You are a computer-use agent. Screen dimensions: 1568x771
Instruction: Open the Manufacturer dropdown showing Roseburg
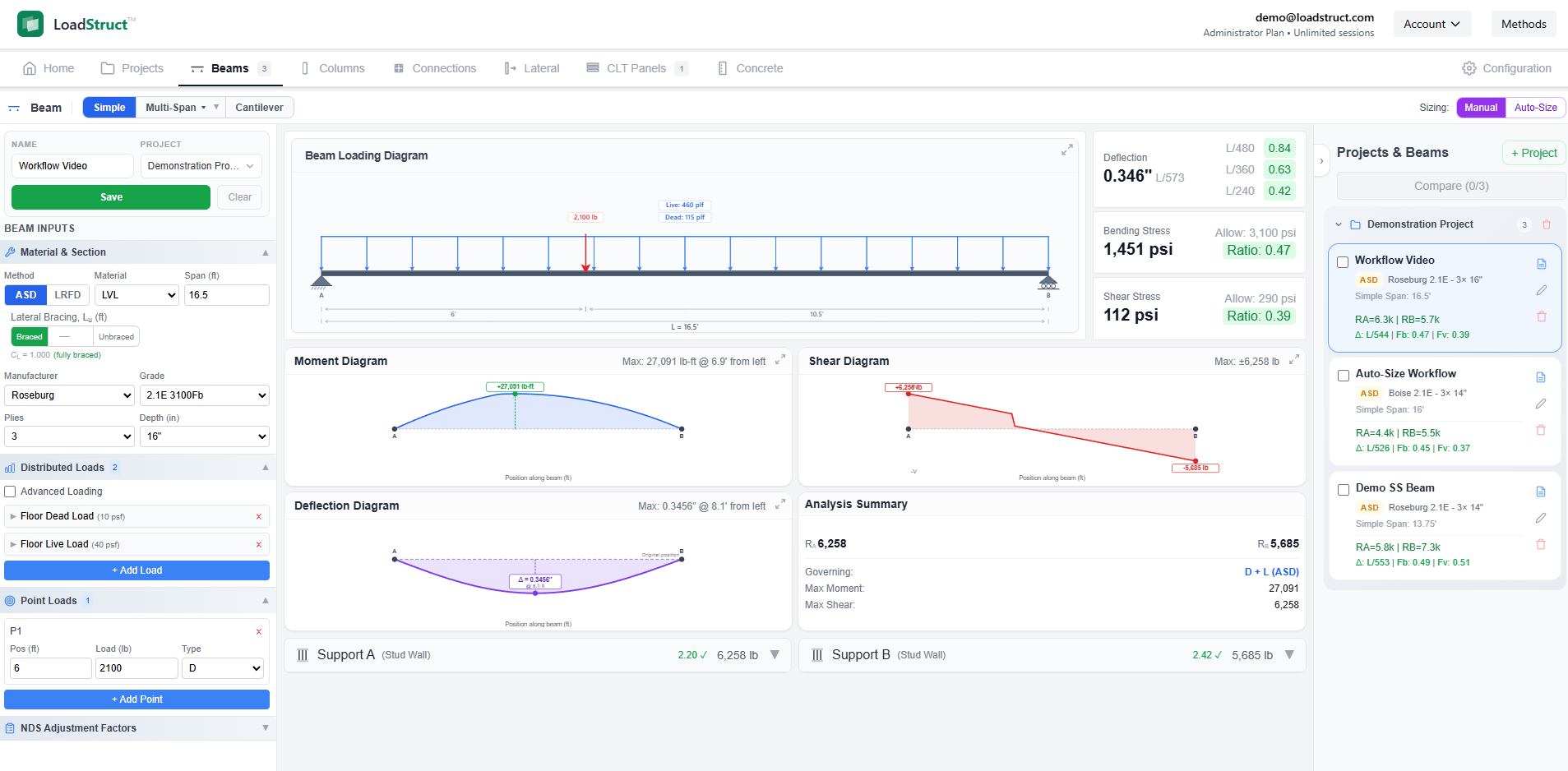pos(69,395)
